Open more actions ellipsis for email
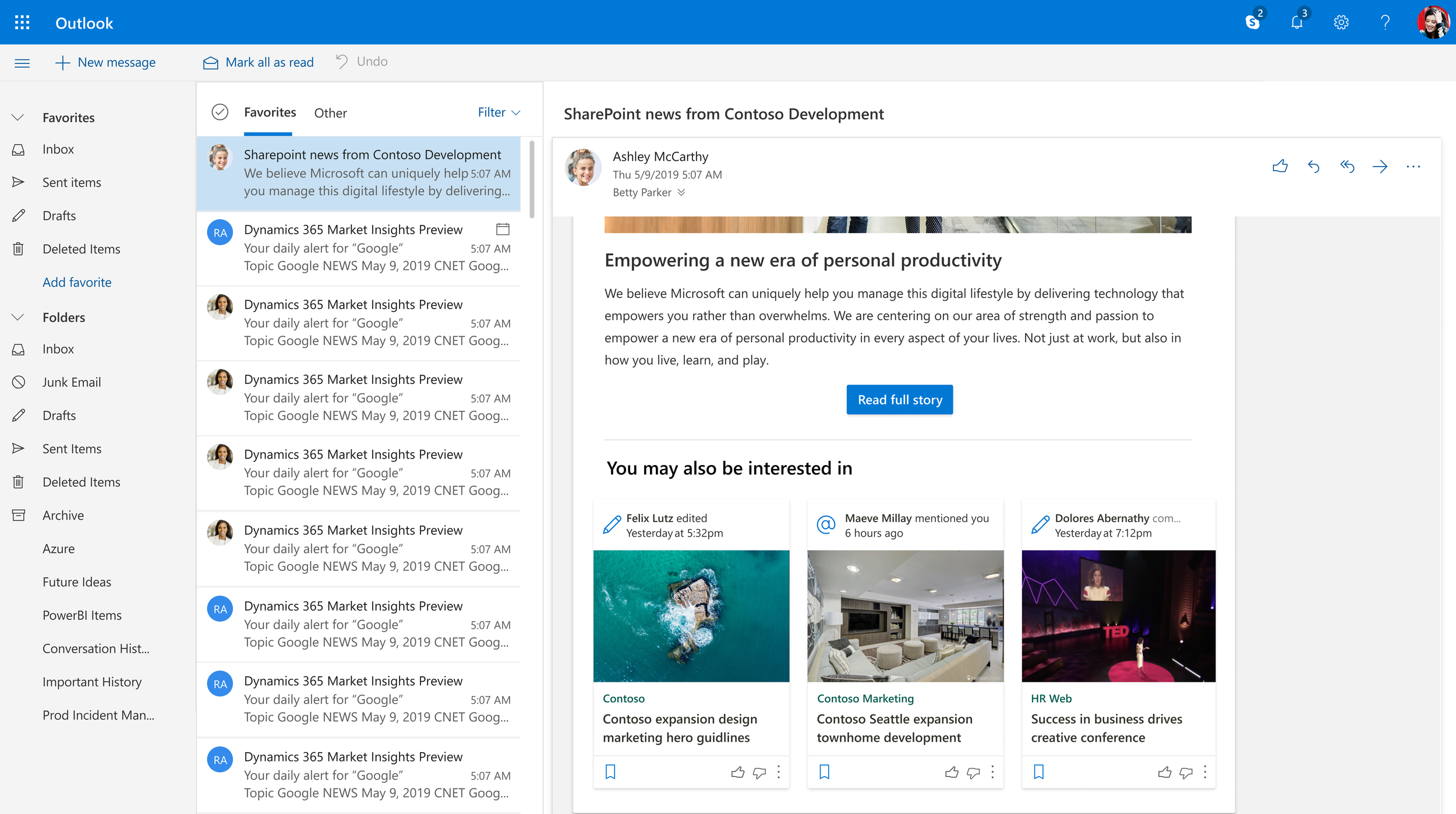This screenshot has width=1456, height=814. click(x=1413, y=167)
